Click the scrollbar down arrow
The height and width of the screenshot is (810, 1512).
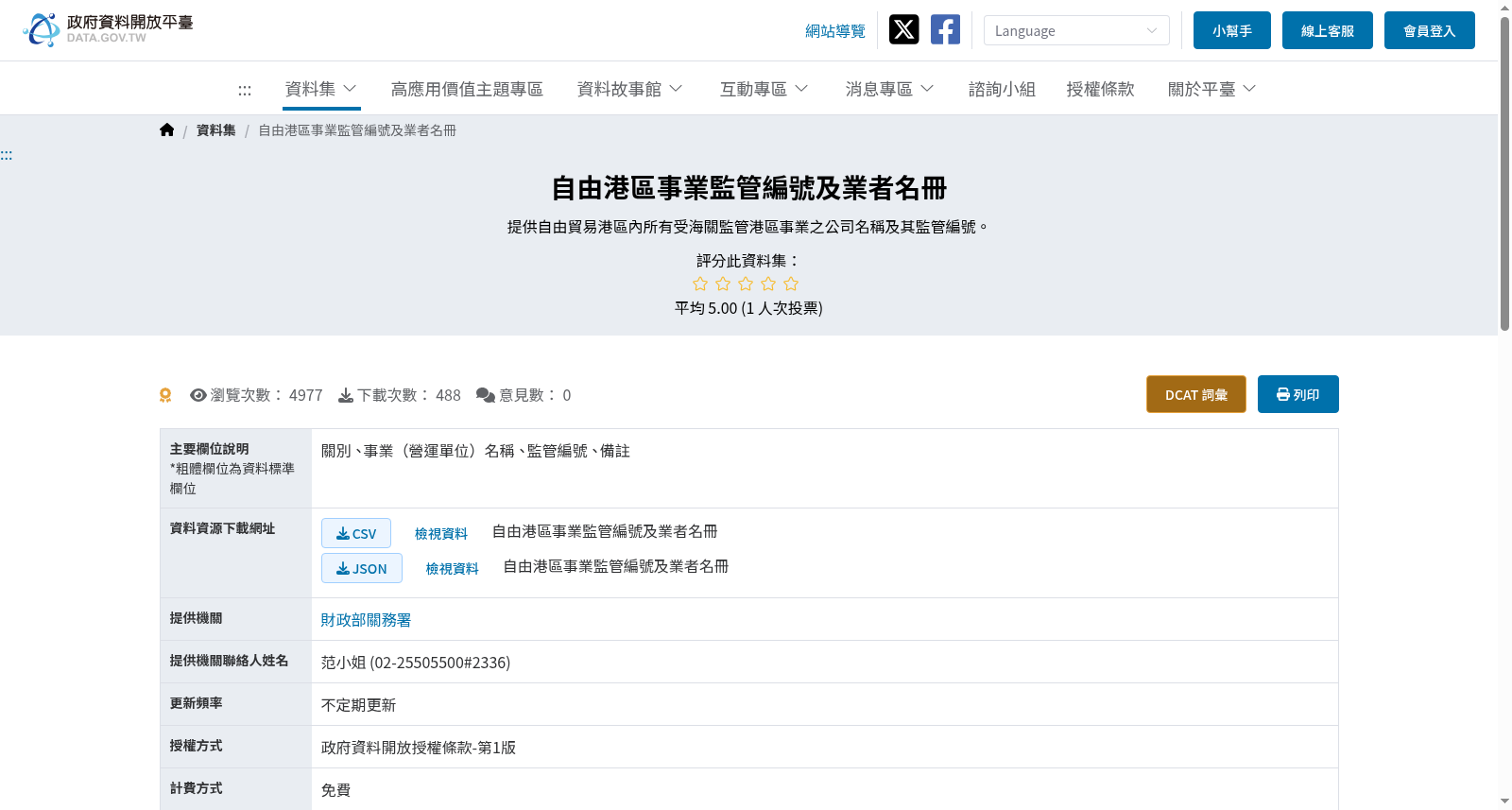(x=1504, y=801)
